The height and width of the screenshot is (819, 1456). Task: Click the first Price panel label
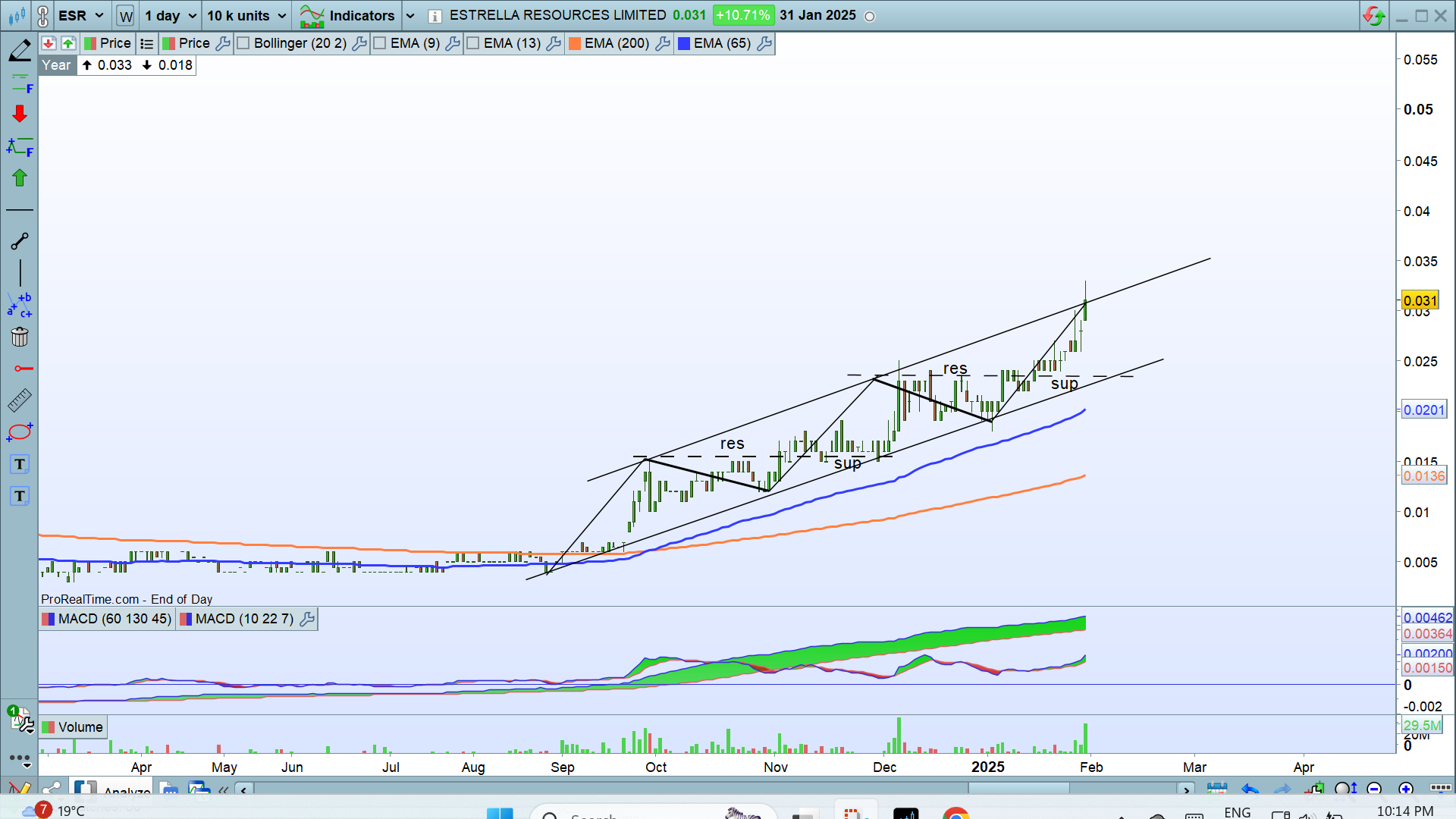point(108,43)
